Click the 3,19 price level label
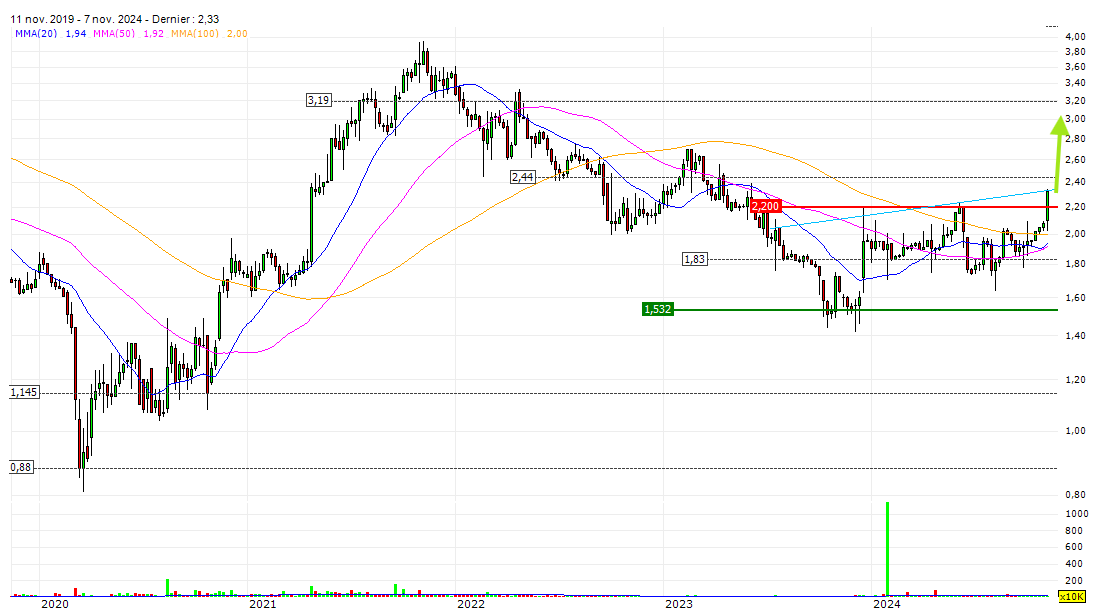Viewport: 1097px width, 613px height. point(318,100)
